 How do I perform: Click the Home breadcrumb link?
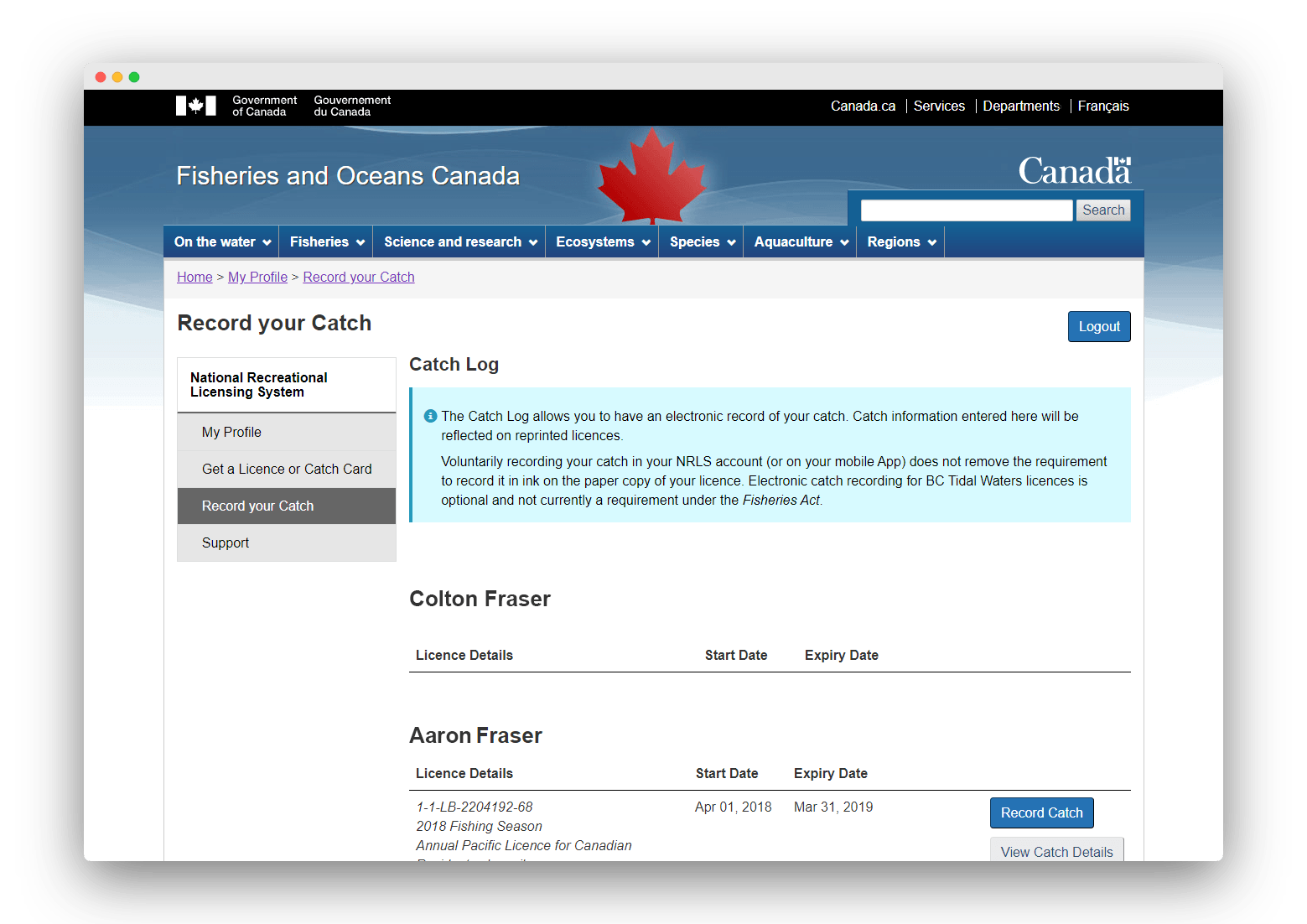[194, 278]
